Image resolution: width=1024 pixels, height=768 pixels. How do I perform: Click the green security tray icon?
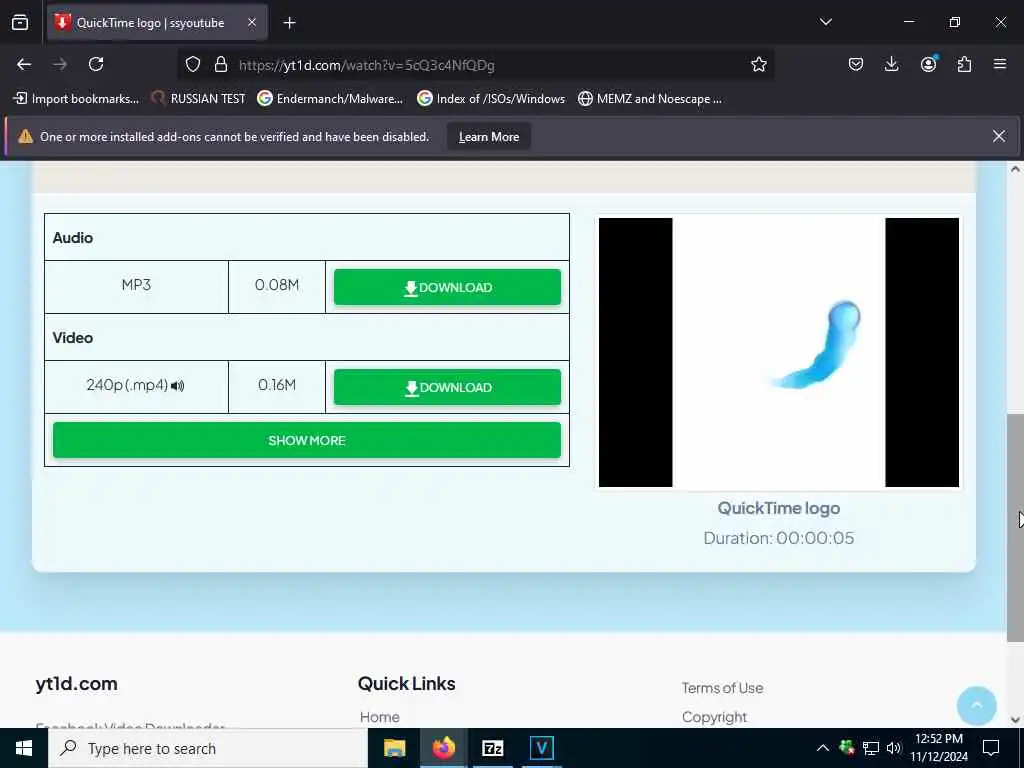coord(847,748)
